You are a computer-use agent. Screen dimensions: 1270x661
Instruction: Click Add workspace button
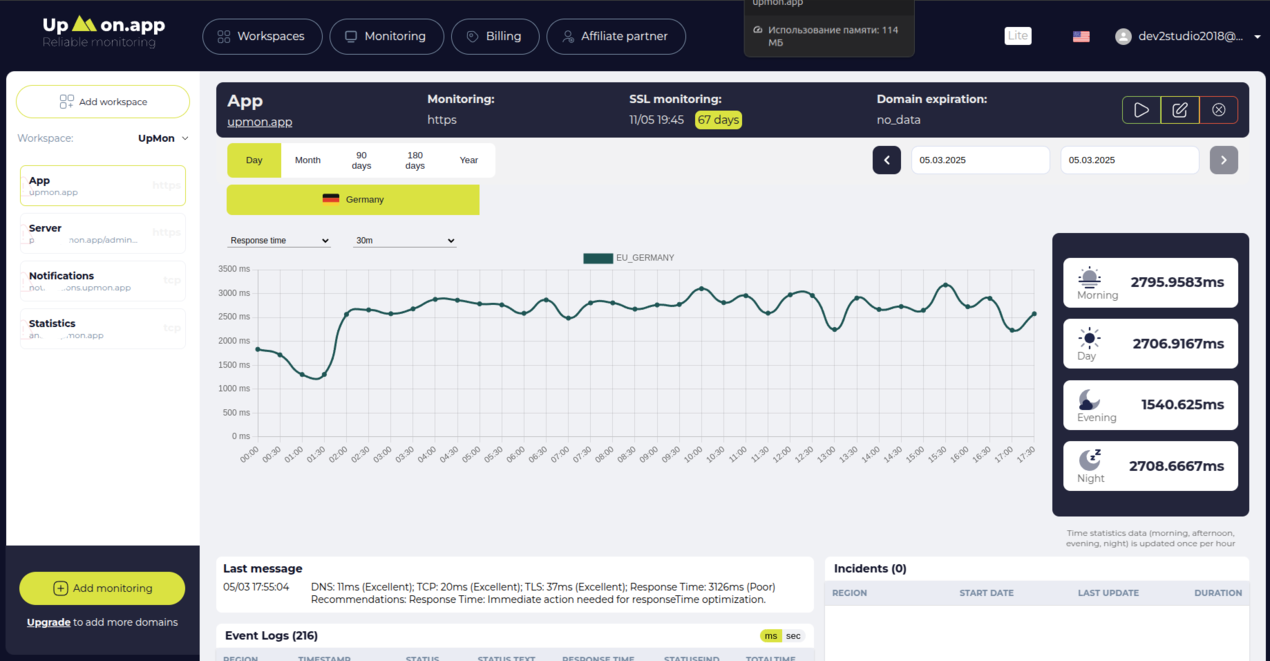click(103, 102)
